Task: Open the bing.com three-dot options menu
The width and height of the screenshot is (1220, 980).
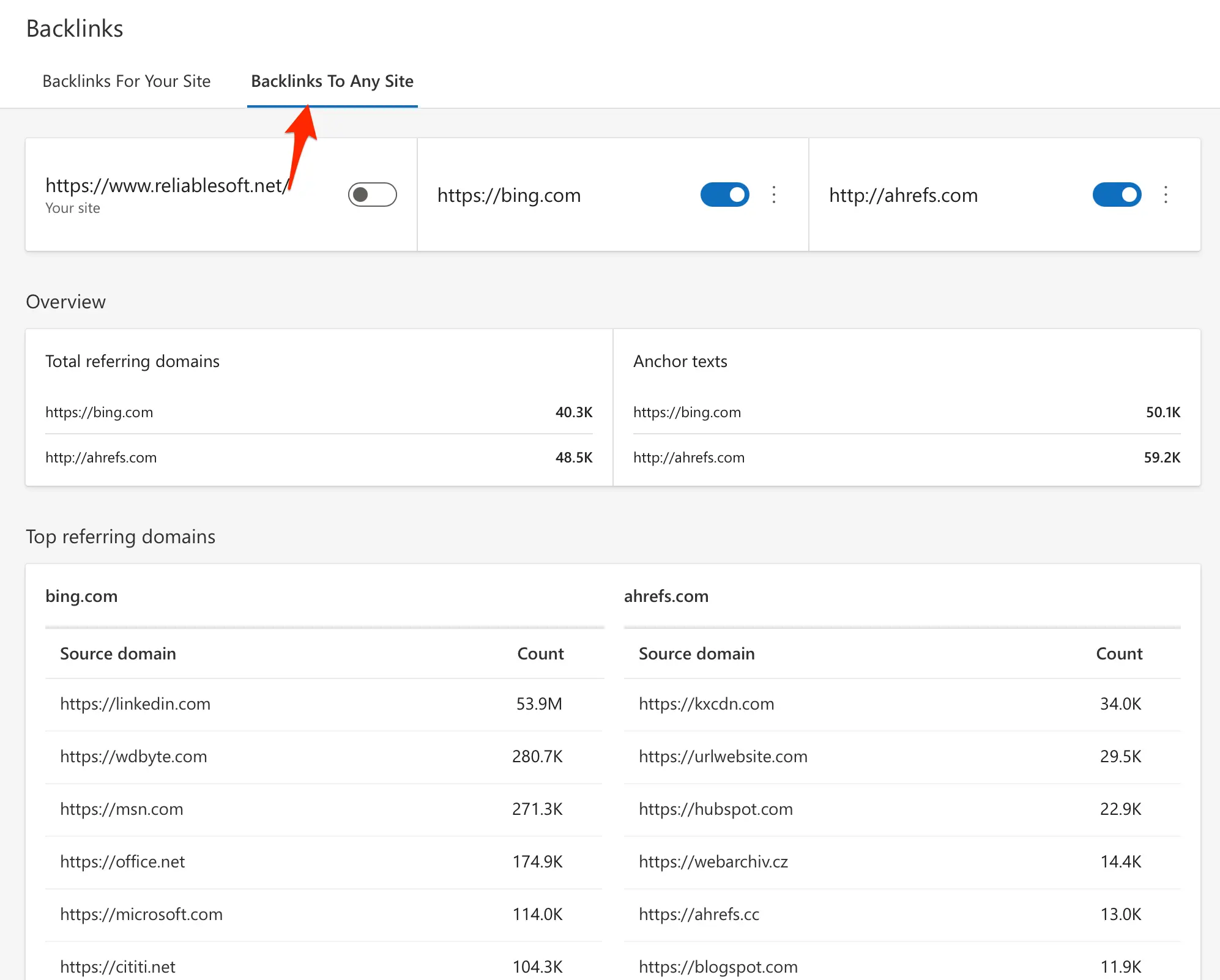Action: point(774,195)
